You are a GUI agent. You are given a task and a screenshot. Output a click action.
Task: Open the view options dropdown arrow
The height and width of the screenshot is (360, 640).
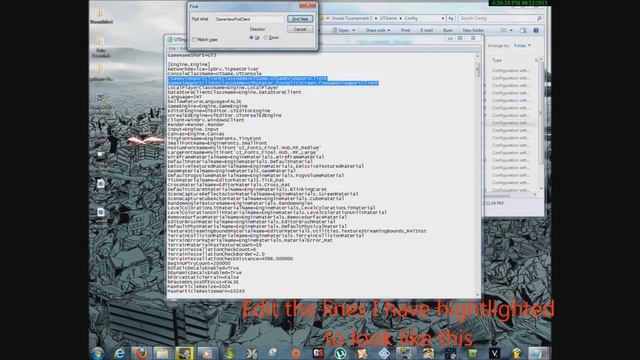511,30
